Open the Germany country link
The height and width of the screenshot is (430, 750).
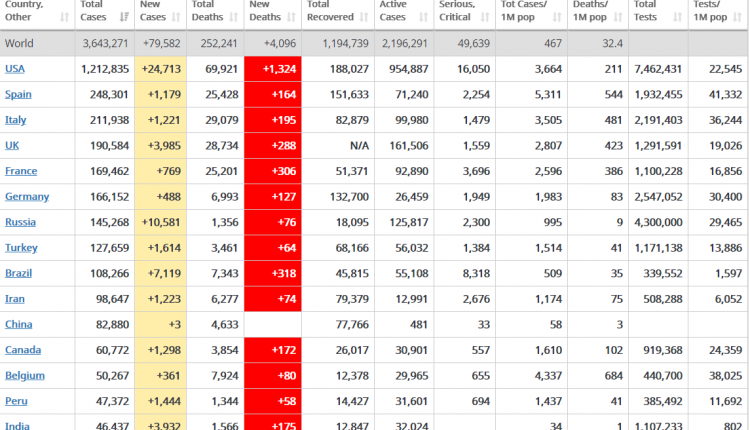pos(27,197)
